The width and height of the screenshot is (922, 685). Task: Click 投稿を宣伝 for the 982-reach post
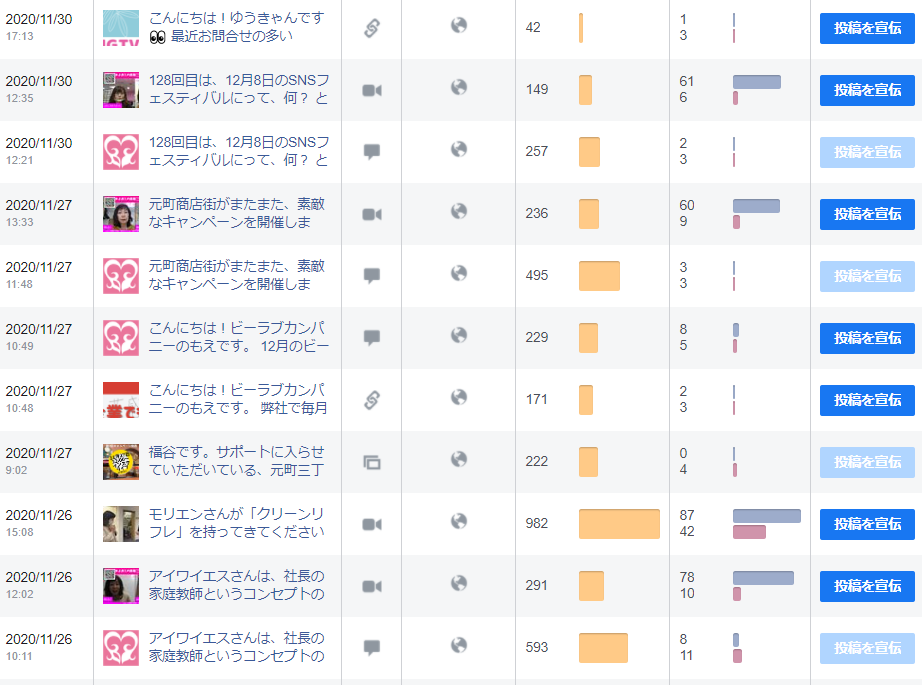point(867,524)
